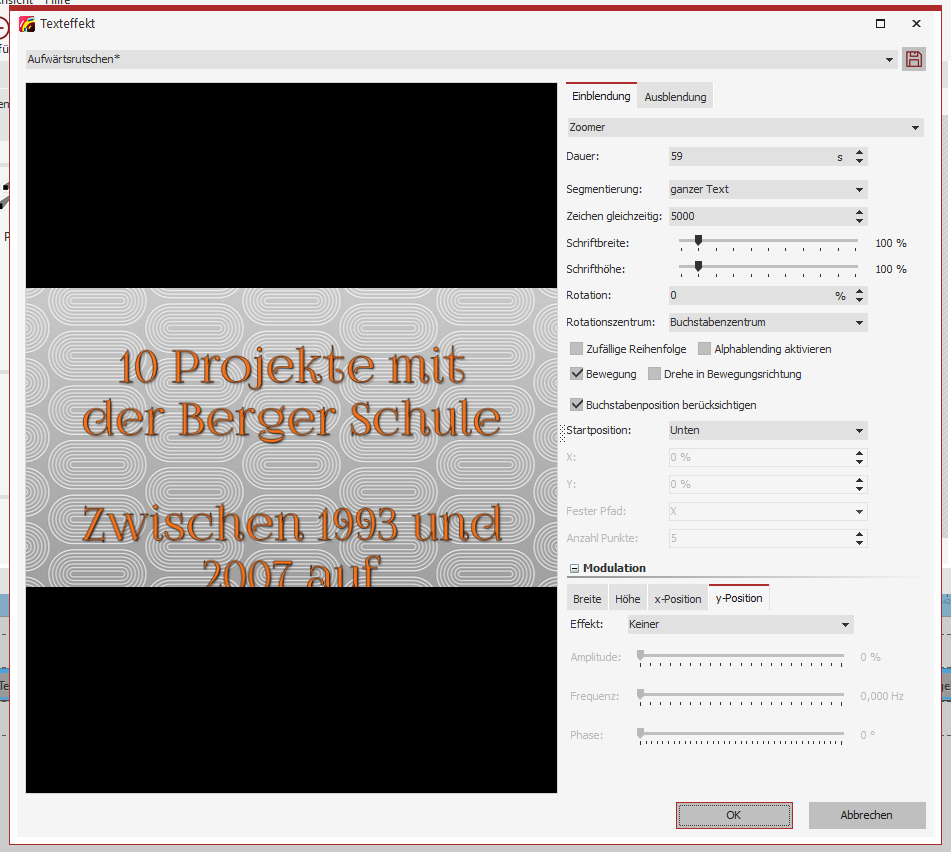Image resolution: width=951 pixels, height=852 pixels.
Task: Open the Segmentierung dropdown
Action: click(x=767, y=189)
